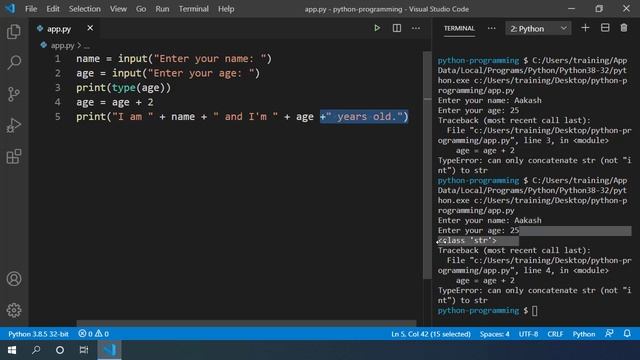Open the Run menu
Image resolution: width=640 pixels, height=360 pixels.
tap(162, 9)
